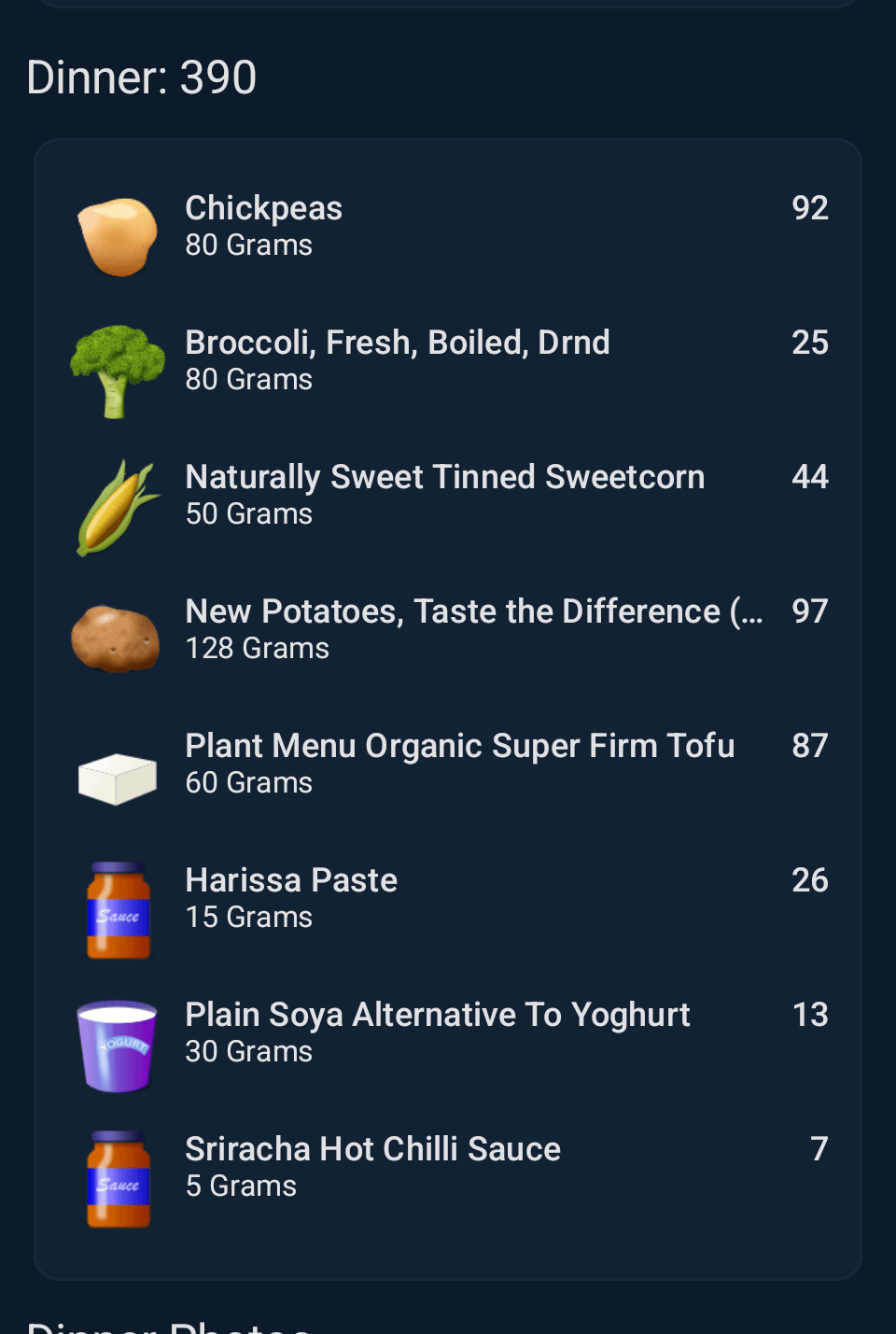
Task: Open New Potatoes, Taste the Difference entry
Action: (x=474, y=611)
